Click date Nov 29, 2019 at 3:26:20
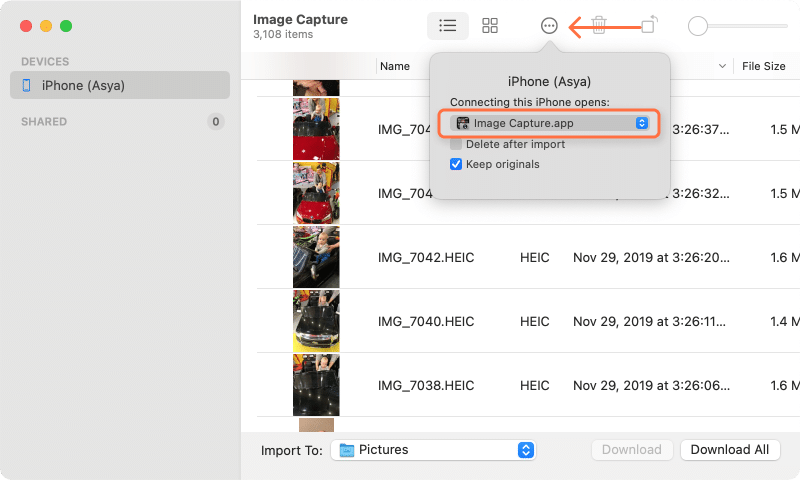This screenshot has height=480, width=800. tap(651, 258)
